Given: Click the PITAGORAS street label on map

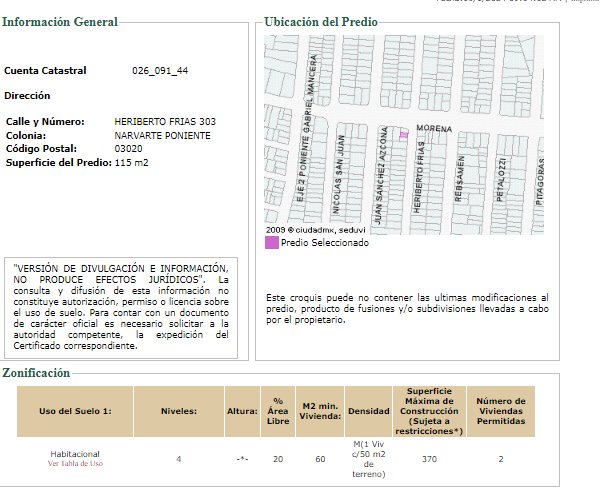Looking at the screenshot, I should tap(539, 181).
